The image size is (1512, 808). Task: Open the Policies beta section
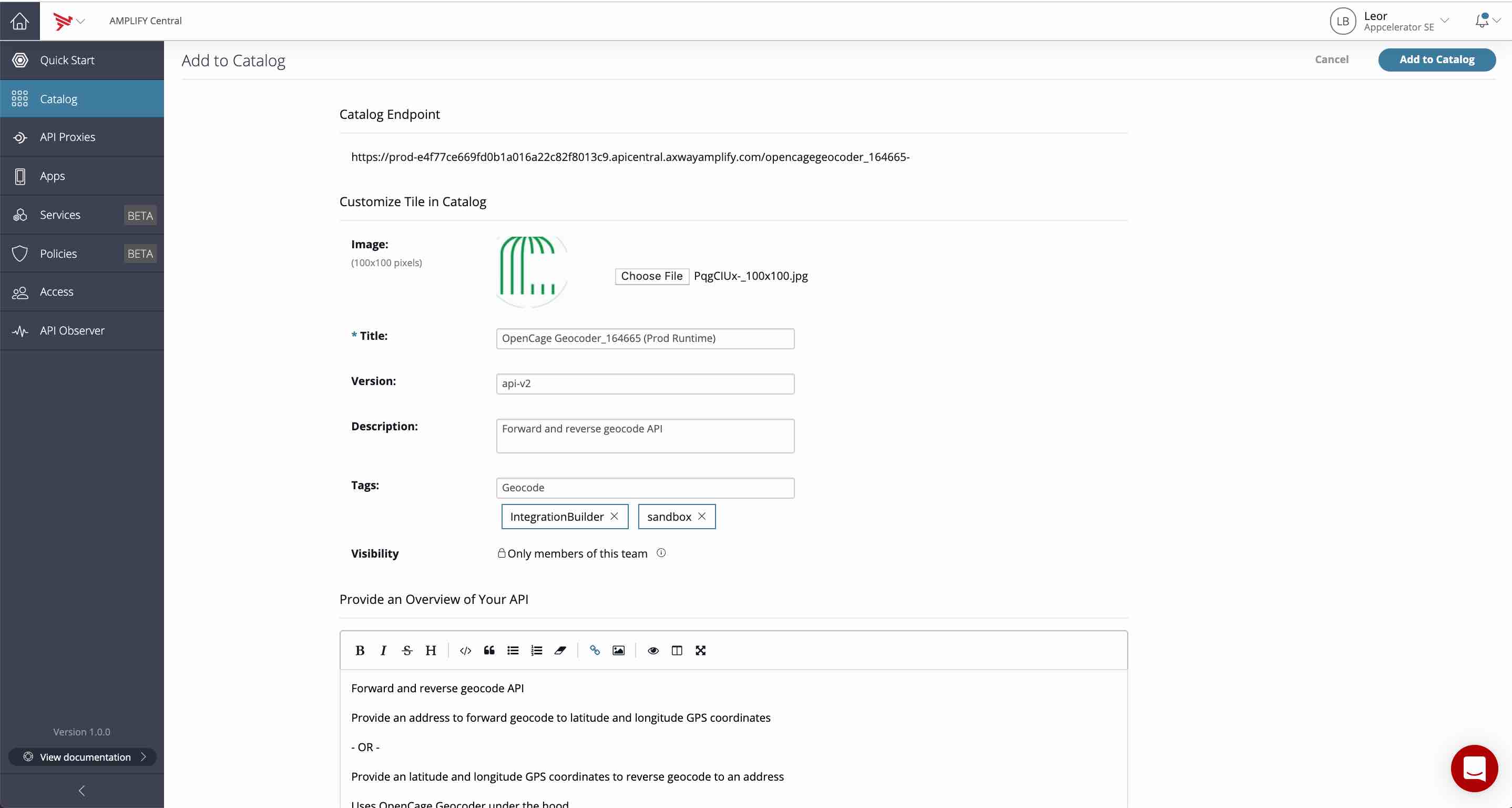81,253
